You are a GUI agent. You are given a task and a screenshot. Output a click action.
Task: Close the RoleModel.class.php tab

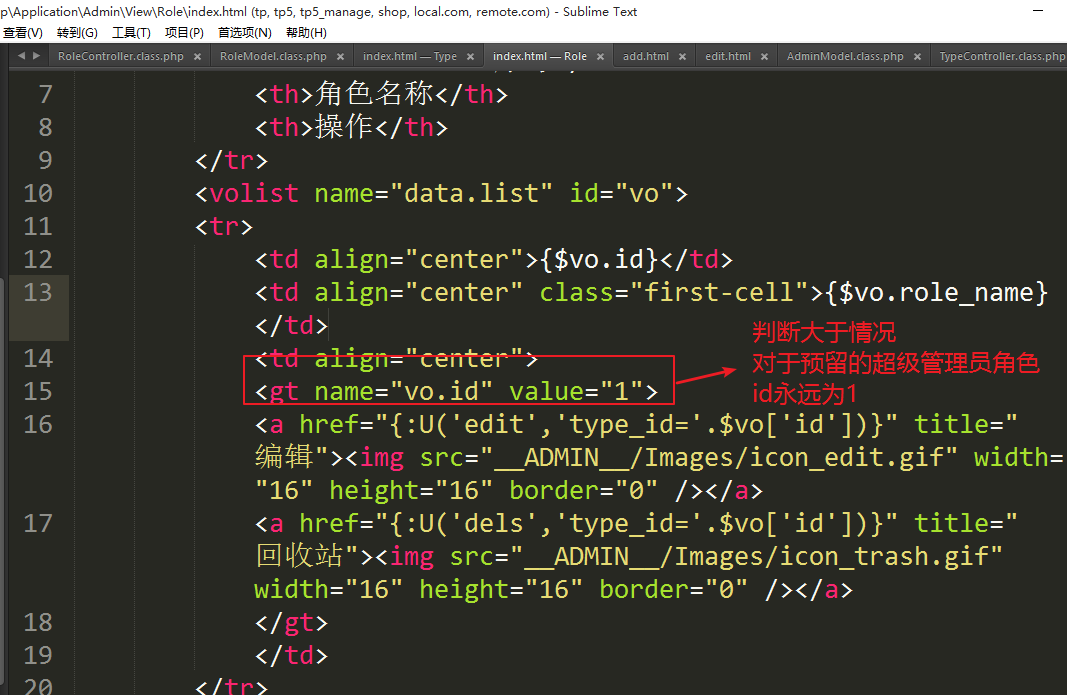[338, 57]
